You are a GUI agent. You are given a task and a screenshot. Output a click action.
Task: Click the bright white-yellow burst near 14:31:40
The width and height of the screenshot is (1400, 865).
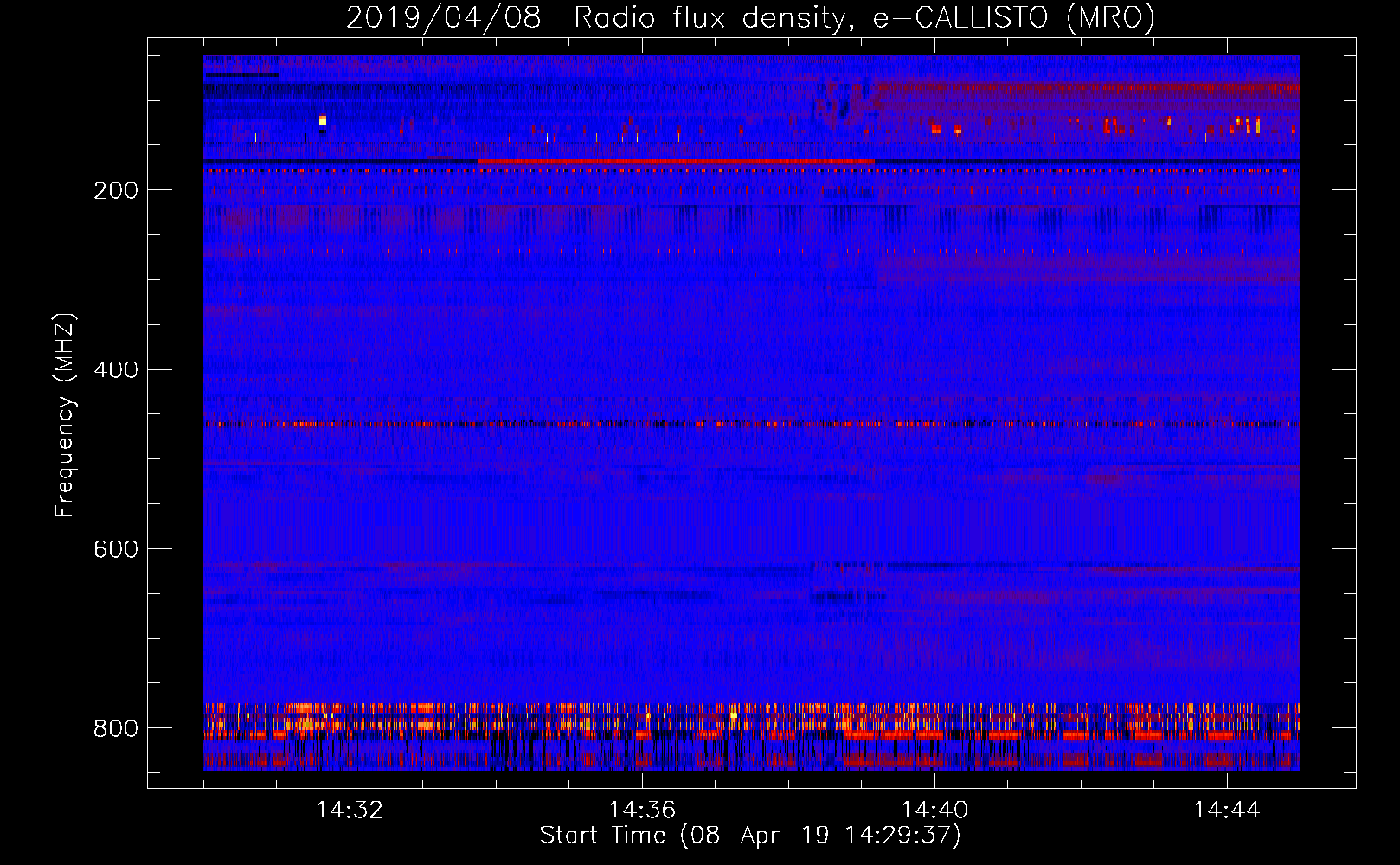click(323, 120)
